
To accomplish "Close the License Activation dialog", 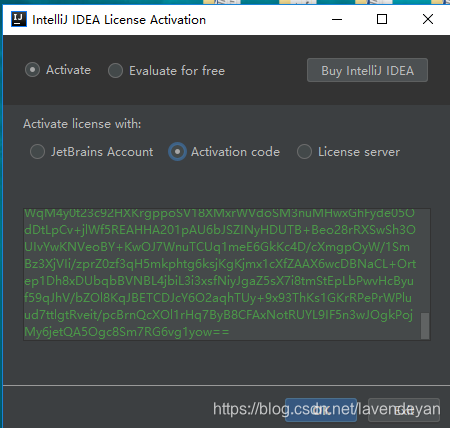I will (x=428, y=19).
